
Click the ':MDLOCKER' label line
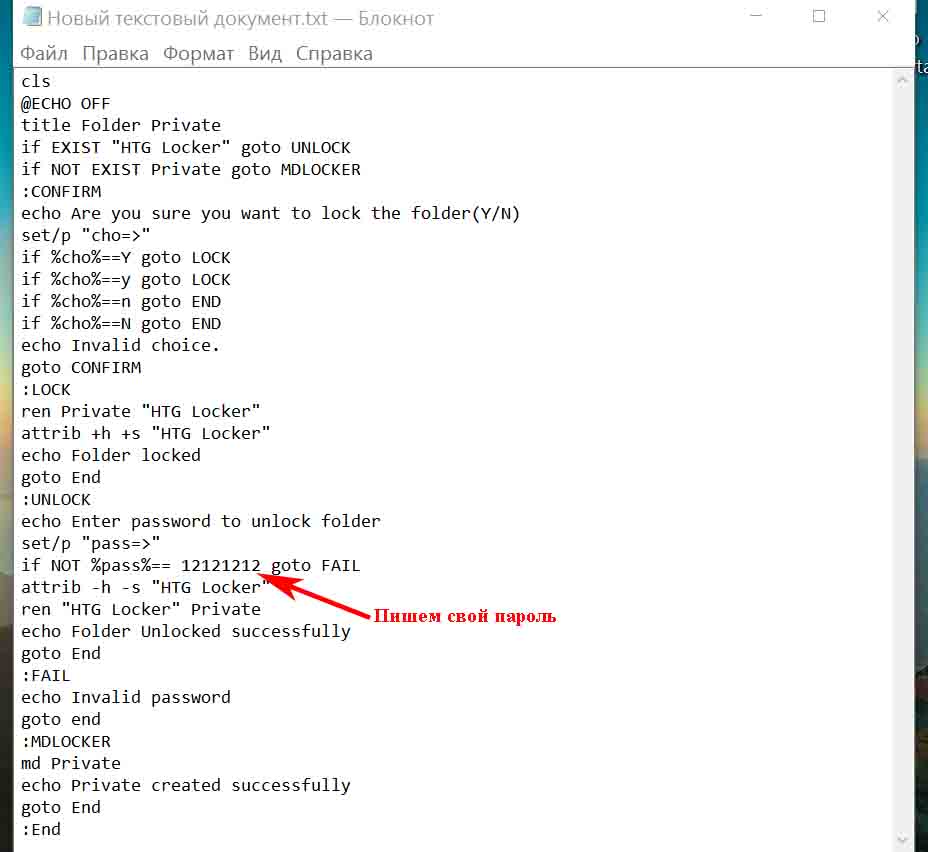tap(66, 742)
